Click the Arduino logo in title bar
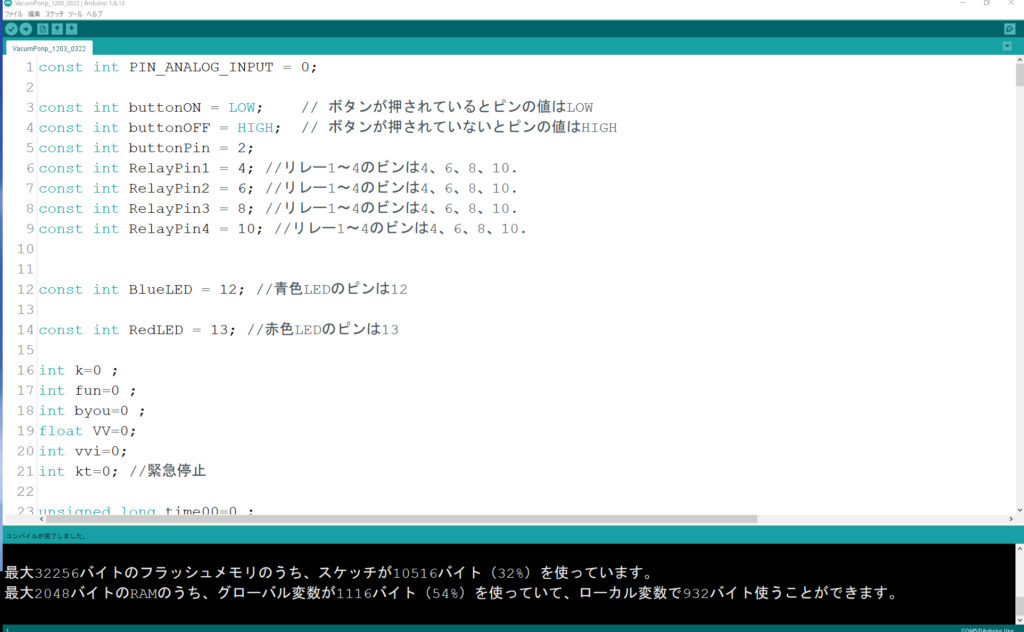Viewport: 1024px width, 632px height. [x=7, y=4]
